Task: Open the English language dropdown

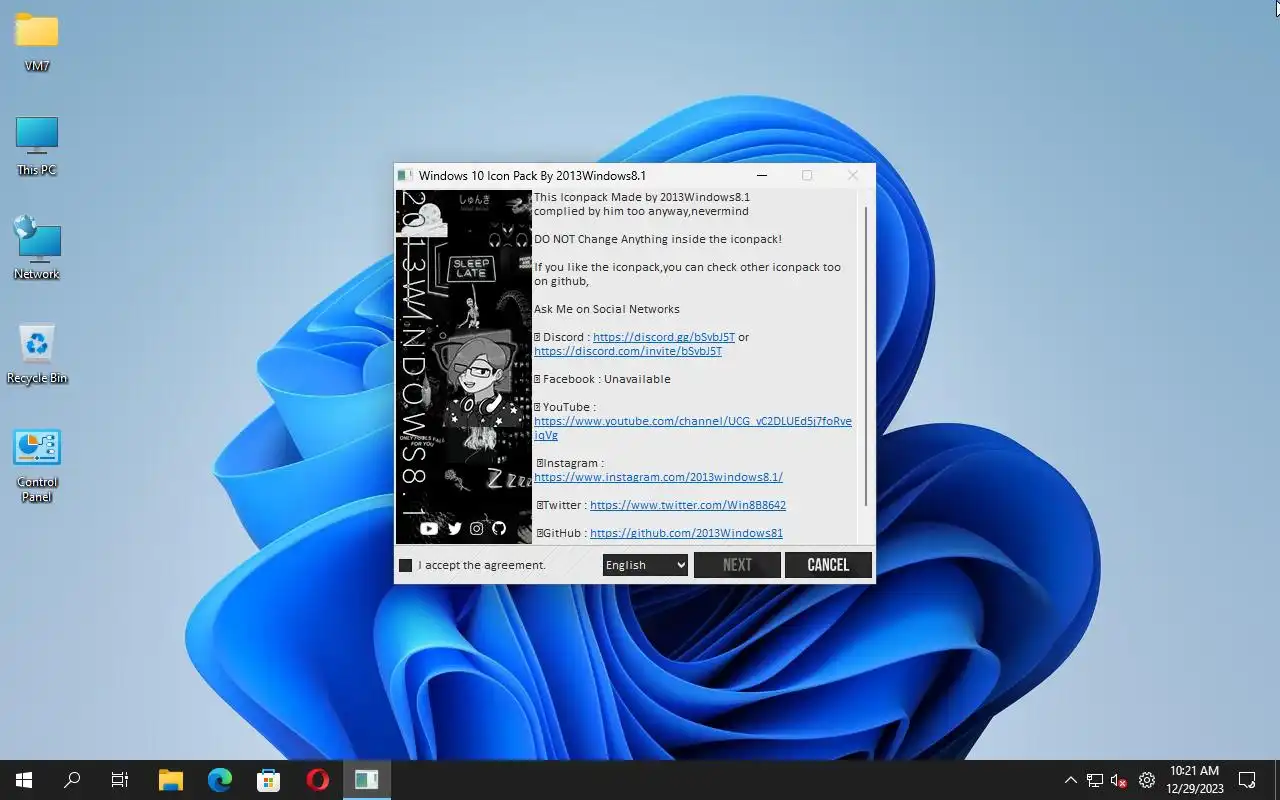Action: tap(645, 565)
